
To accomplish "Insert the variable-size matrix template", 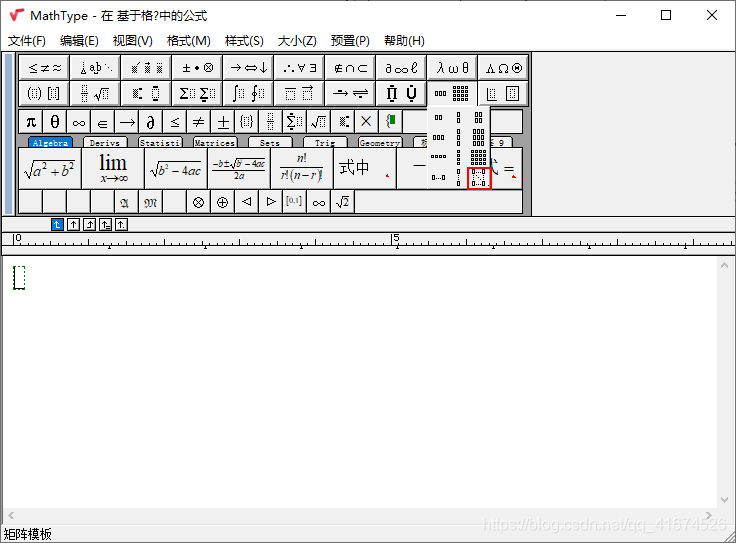I will point(479,178).
